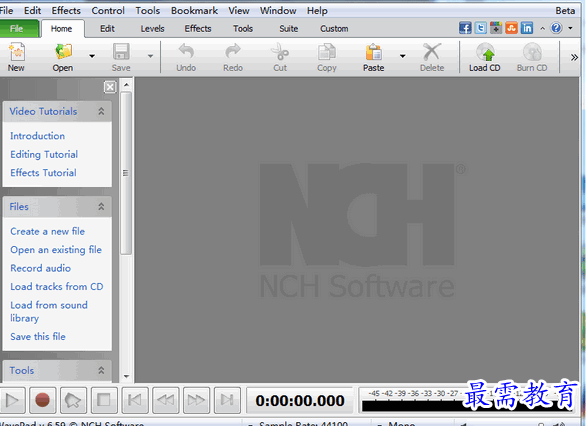Click the Load CD toolbar icon

(x=485, y=52)
